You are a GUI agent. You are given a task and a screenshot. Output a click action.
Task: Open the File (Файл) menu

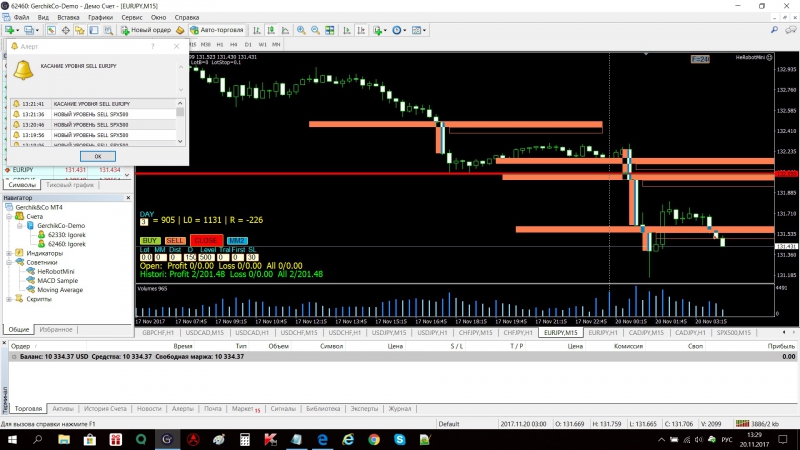[x=21, y=17]
